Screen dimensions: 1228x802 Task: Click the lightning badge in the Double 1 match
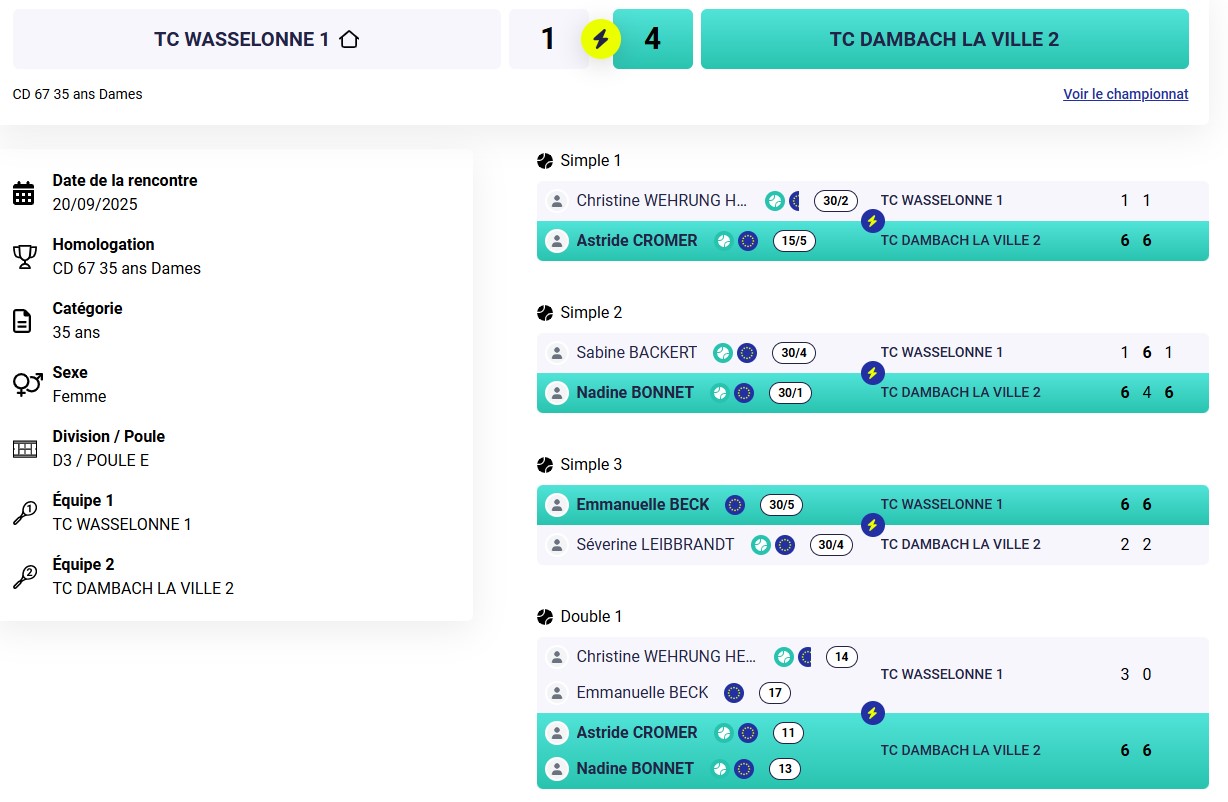(872, 713)
